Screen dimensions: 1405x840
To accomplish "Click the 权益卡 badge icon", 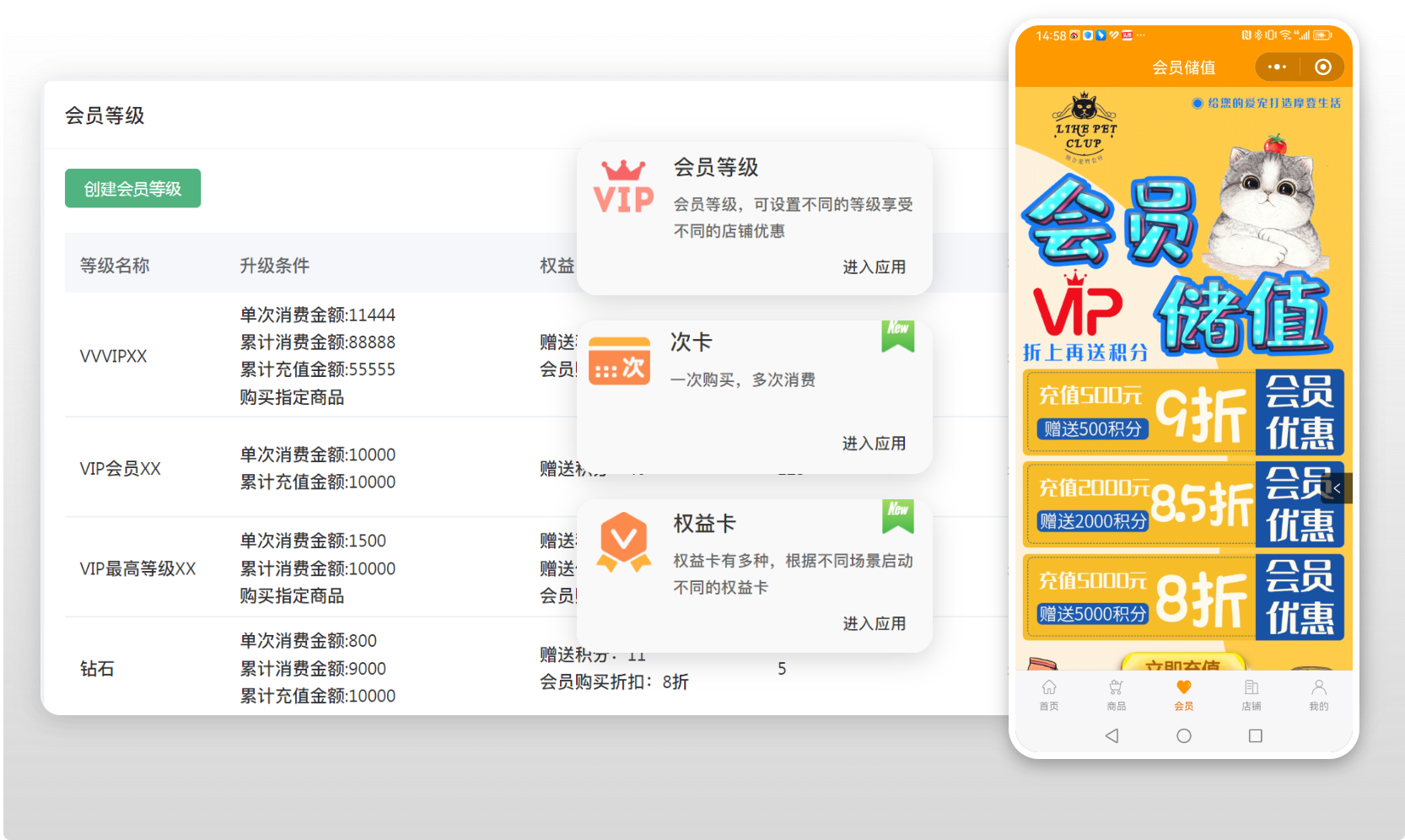I will [623, 541].
